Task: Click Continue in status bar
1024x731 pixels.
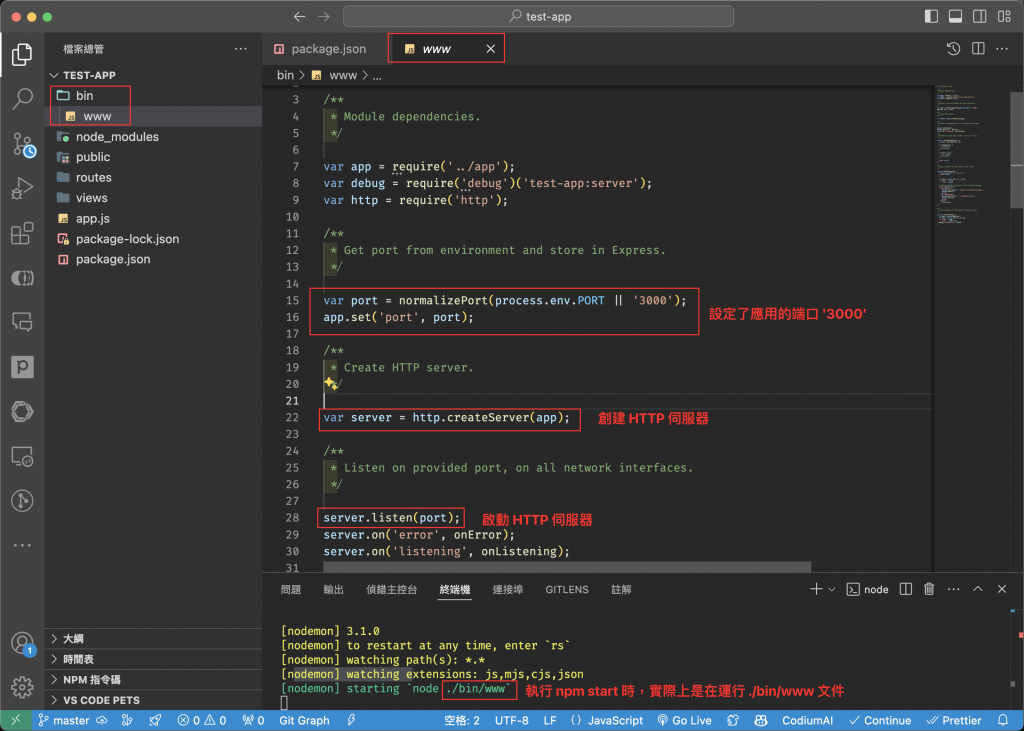Action: pos(880,721)
